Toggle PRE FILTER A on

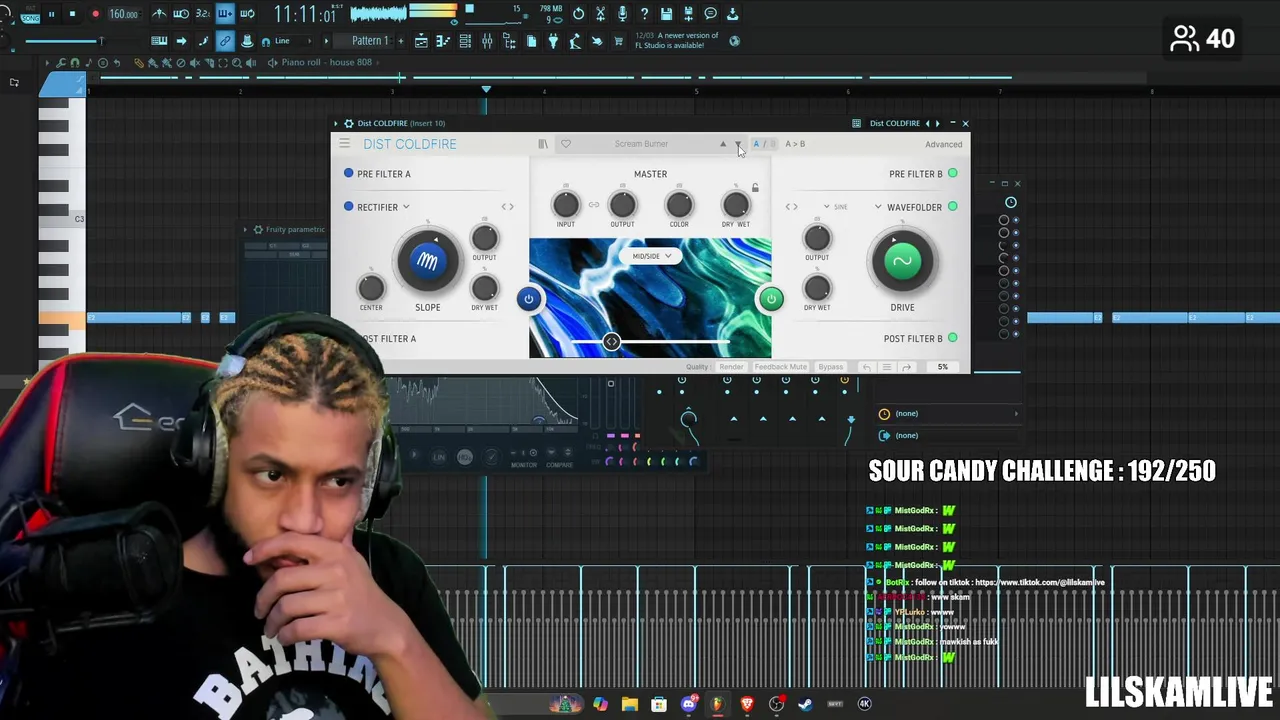(x=349, y=173)
